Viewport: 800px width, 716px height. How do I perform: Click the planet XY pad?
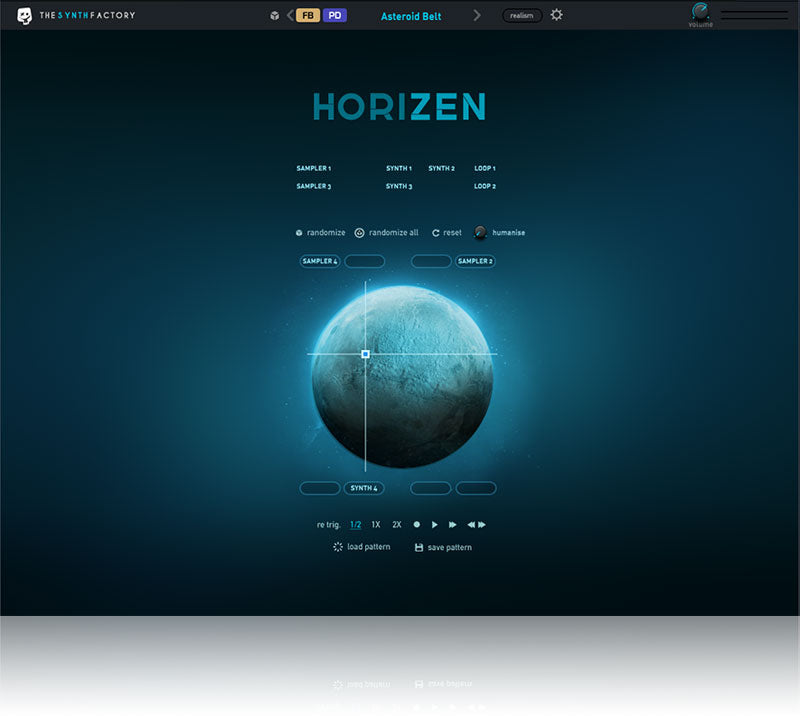(x=402, y=376)
